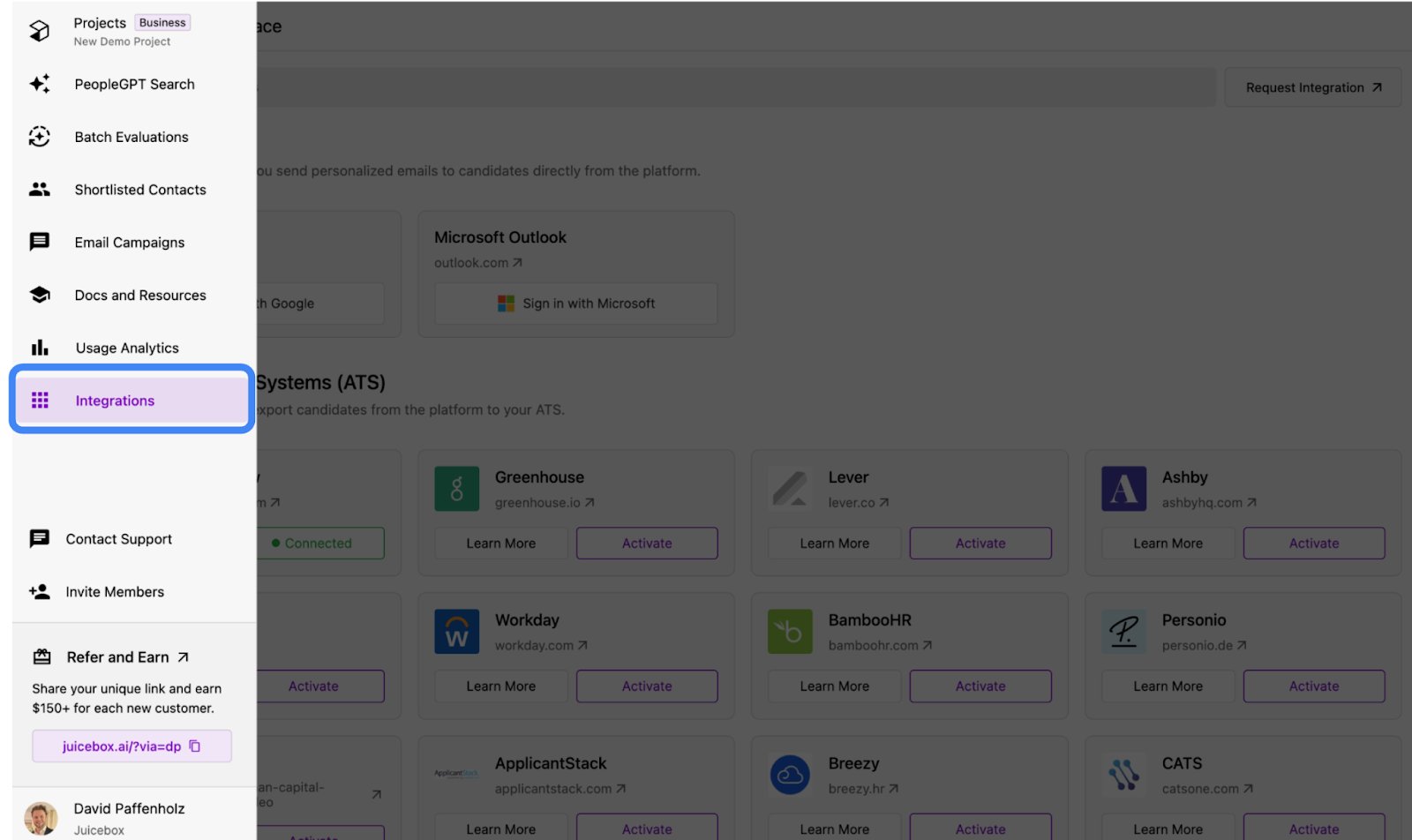Click the ApplicantStack logo
Image resolution: width=1412 pixels, height=840 pixels.
[x=457, y=774]
